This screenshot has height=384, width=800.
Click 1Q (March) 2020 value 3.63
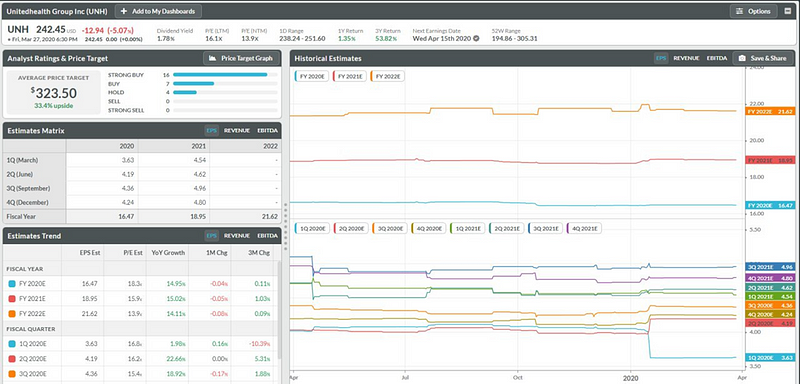[x=127, y=160]
